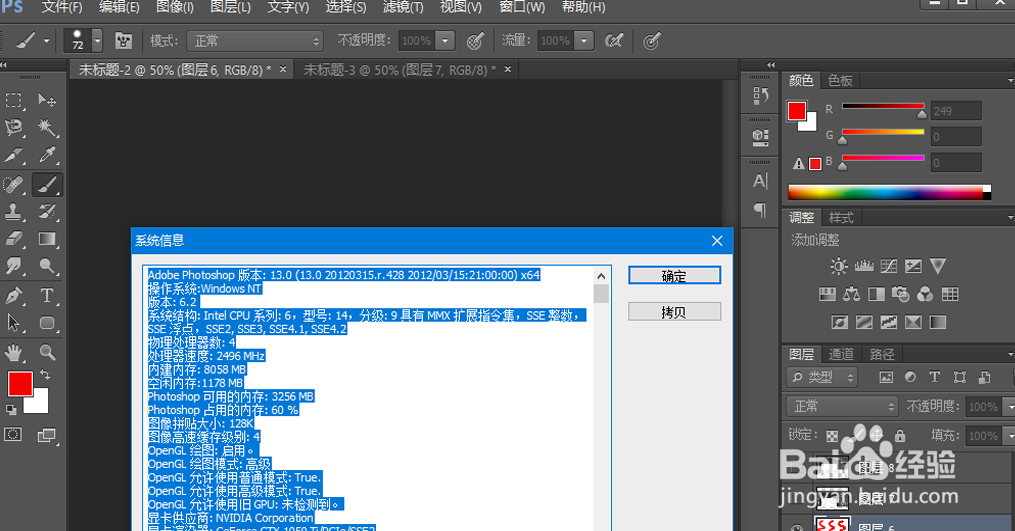Open the Image menu
The width and height of the screenshot is (1015, 531).
click(175, 7)
